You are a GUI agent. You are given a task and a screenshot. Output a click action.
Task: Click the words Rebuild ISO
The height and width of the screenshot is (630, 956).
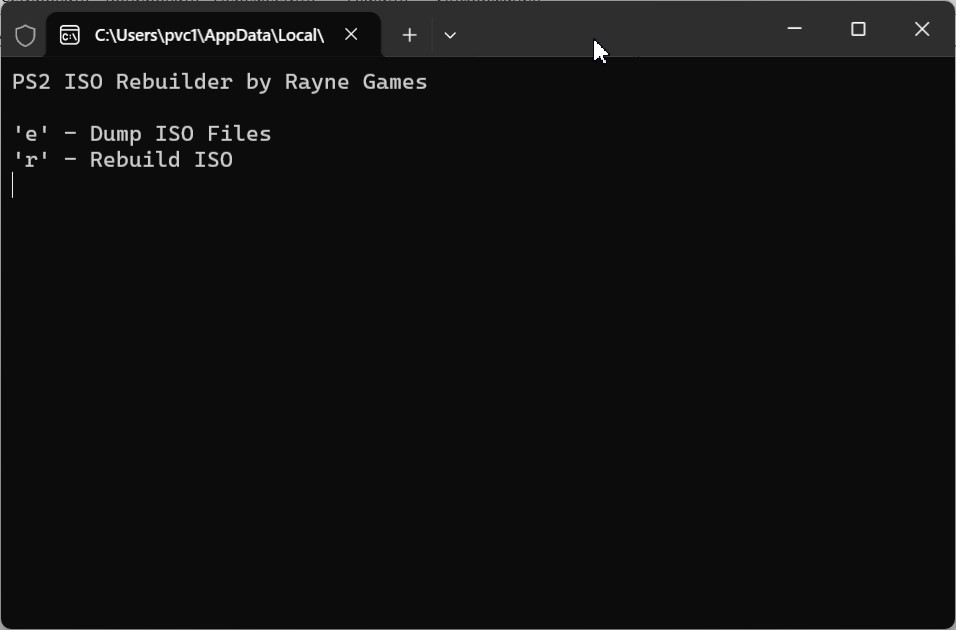pos(161,160)
